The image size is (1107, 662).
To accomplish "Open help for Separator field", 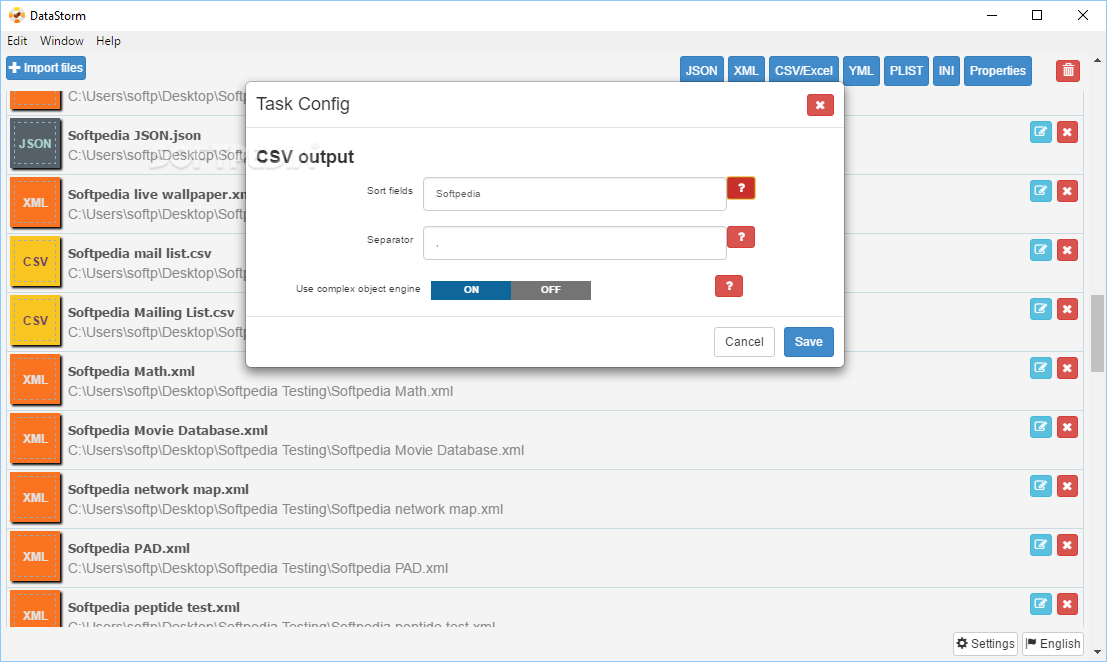I will pos(741,237).
